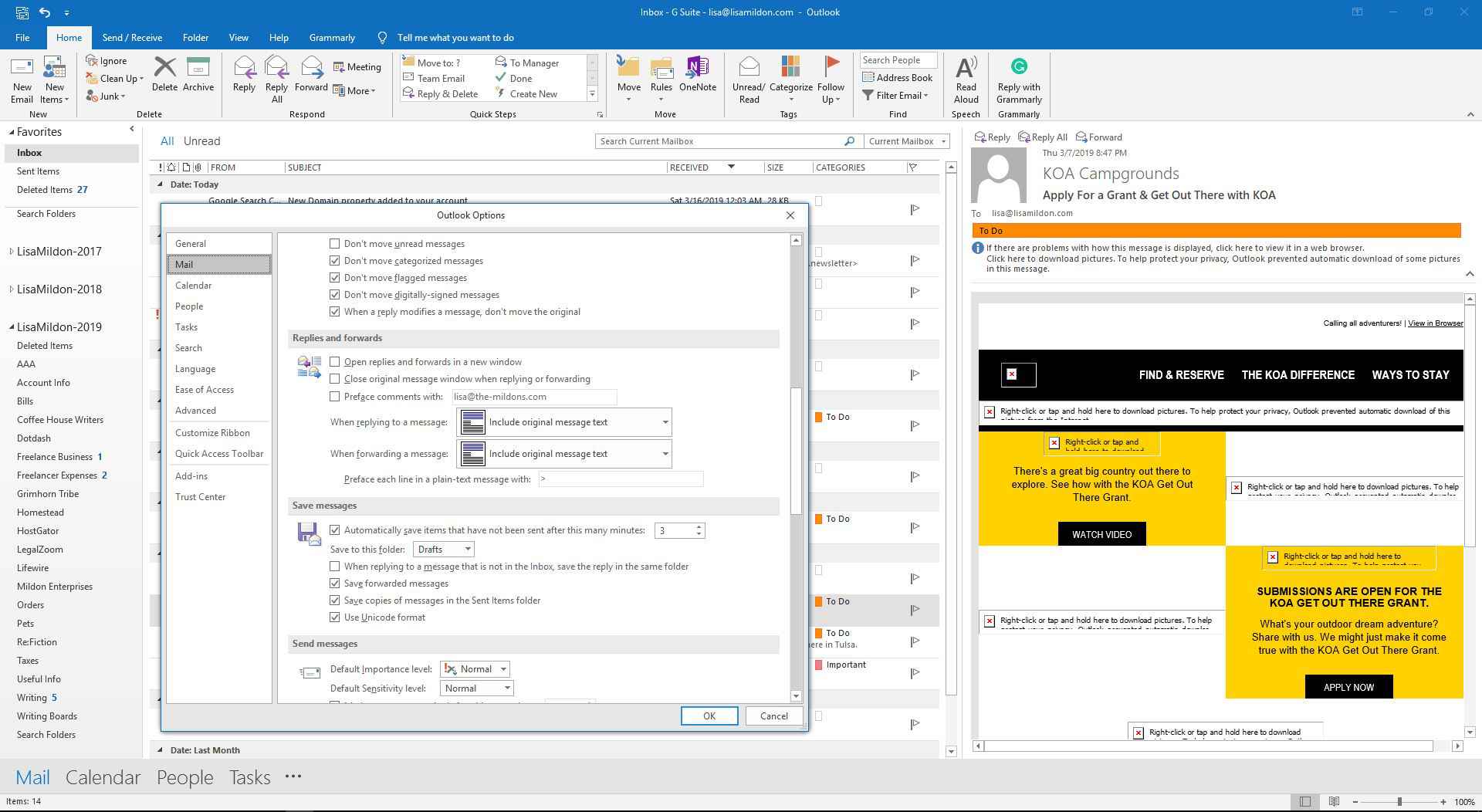Click the Undo icon in title bar
Screen dimensions: 1482x812
45,12
